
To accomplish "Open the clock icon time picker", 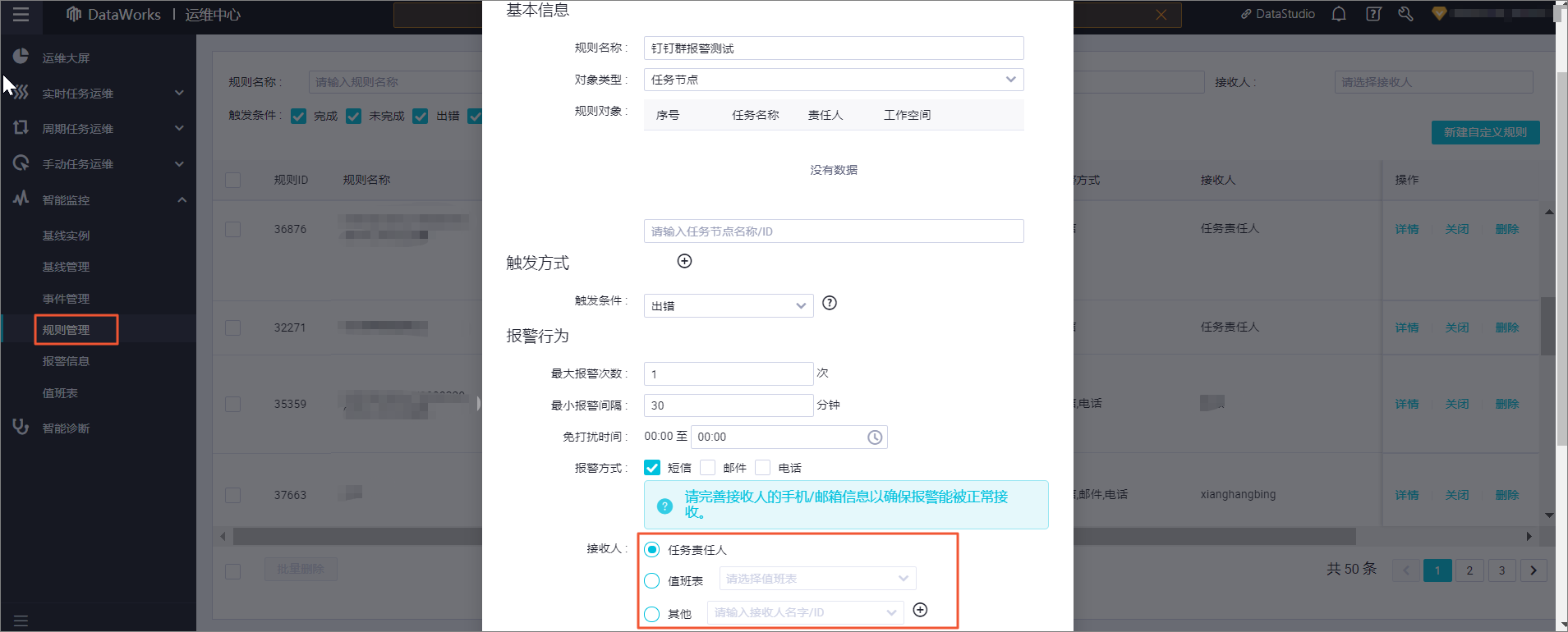I will coord(875,437).
